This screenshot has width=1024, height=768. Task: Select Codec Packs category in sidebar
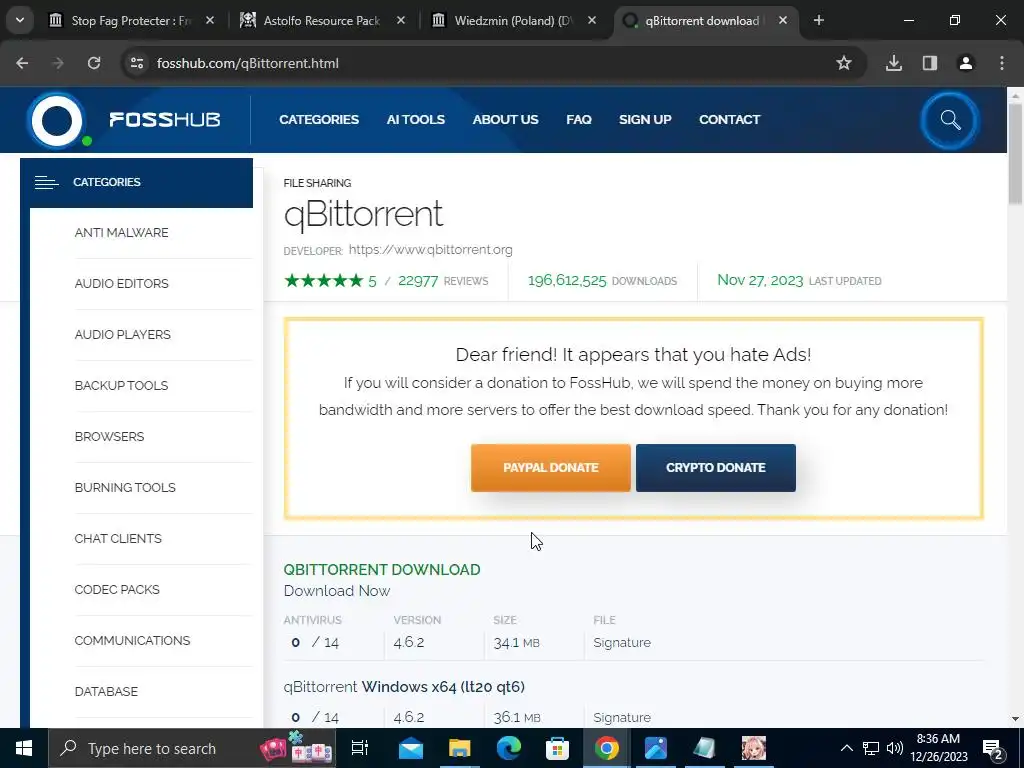pyautogui.click(x=117, y=589)
